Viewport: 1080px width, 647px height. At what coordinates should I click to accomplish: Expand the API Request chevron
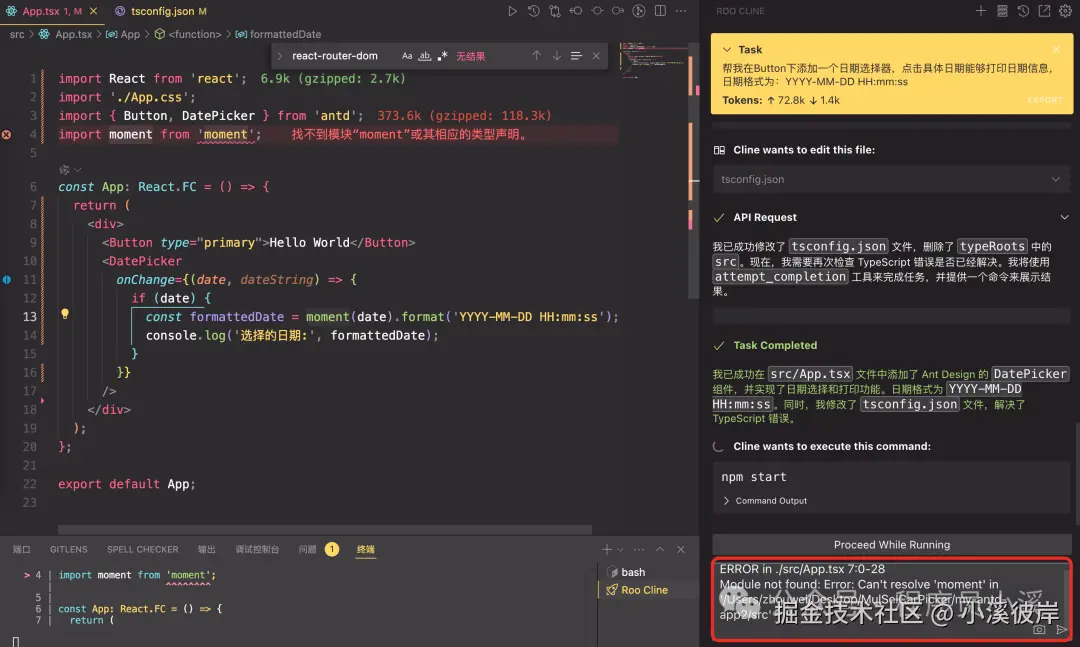click(1064, 217)
